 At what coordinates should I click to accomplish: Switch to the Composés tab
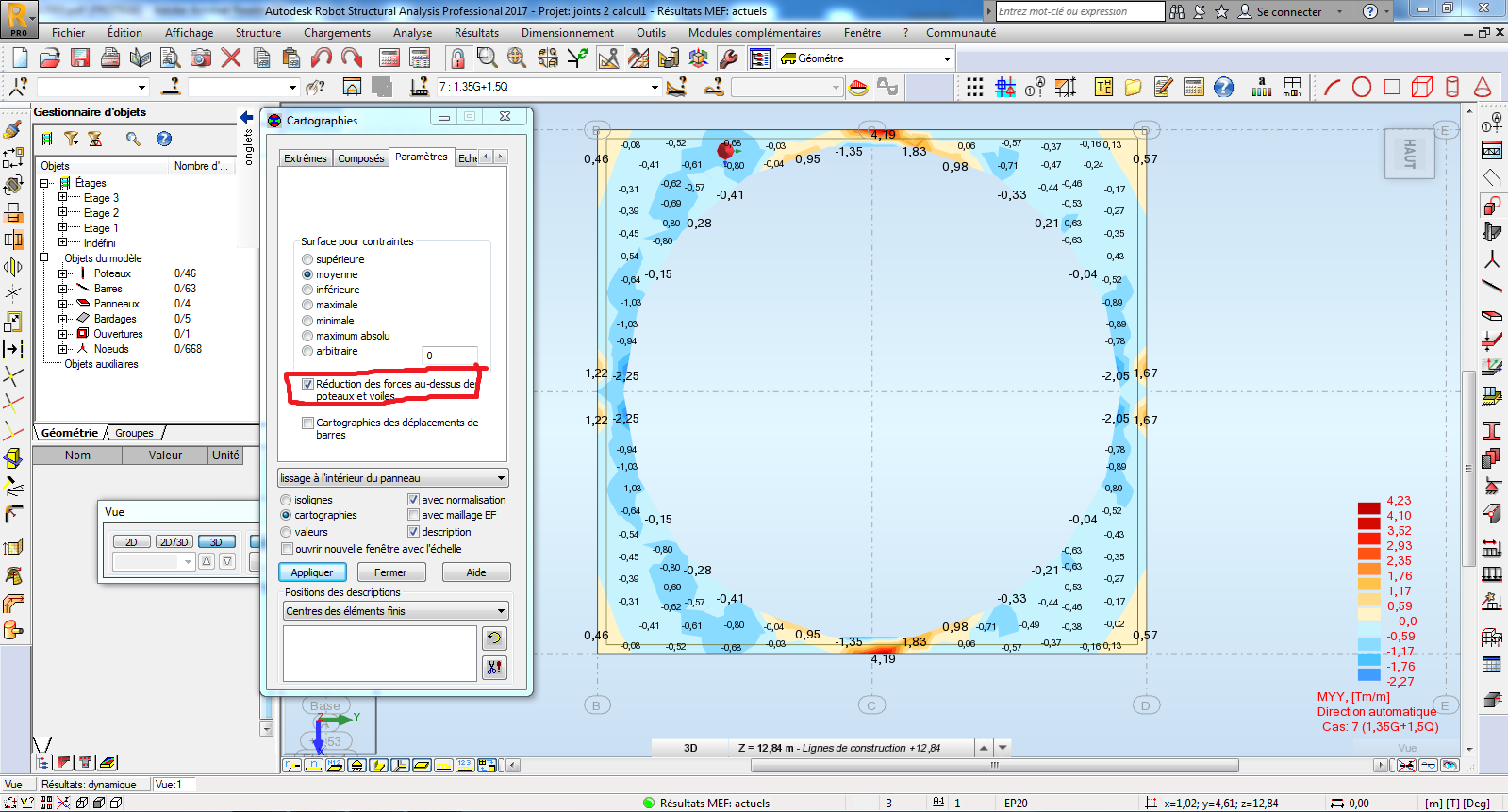click(361, 158)
